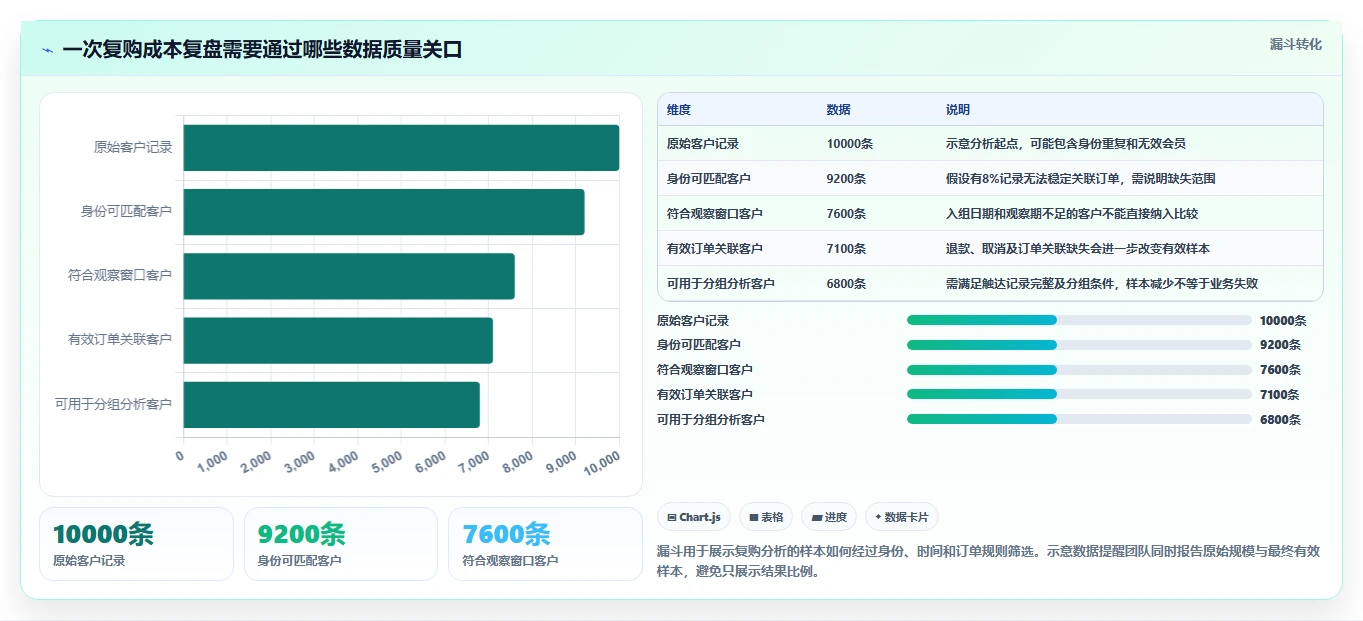Click table row label 符合观察窗口客户

(x=715, y=214)
